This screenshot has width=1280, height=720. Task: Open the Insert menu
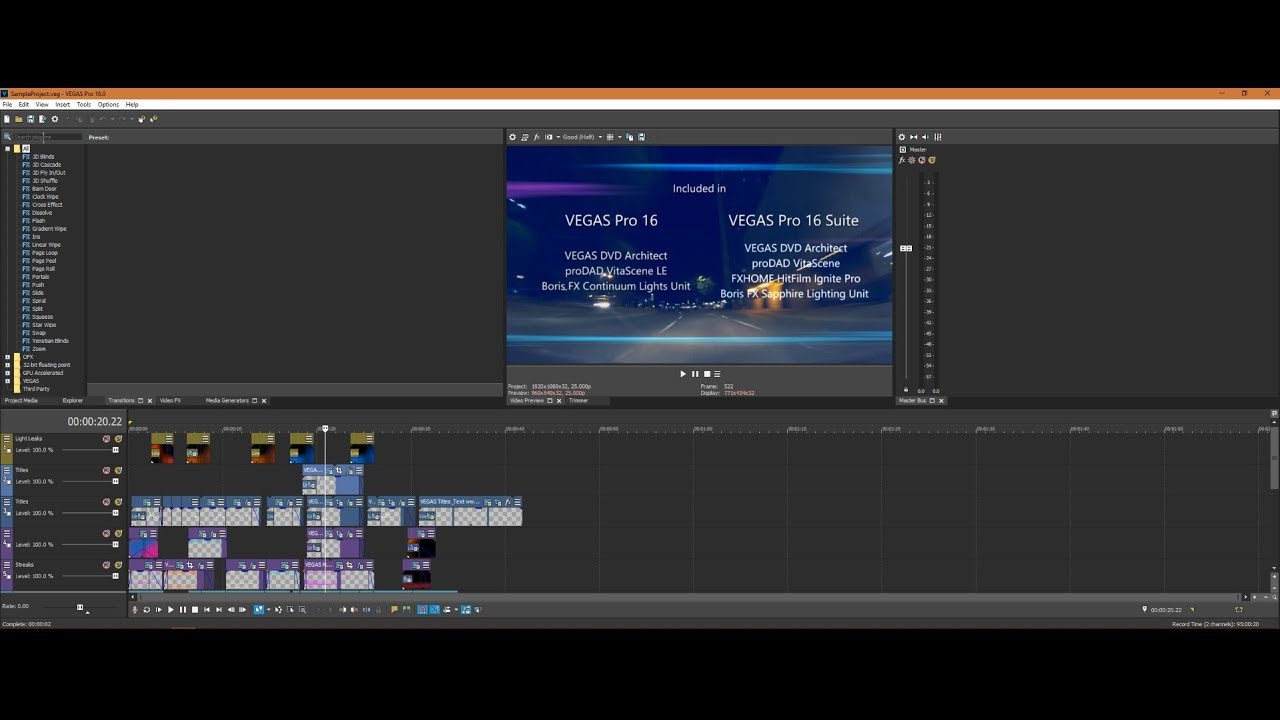click(62, 104)
